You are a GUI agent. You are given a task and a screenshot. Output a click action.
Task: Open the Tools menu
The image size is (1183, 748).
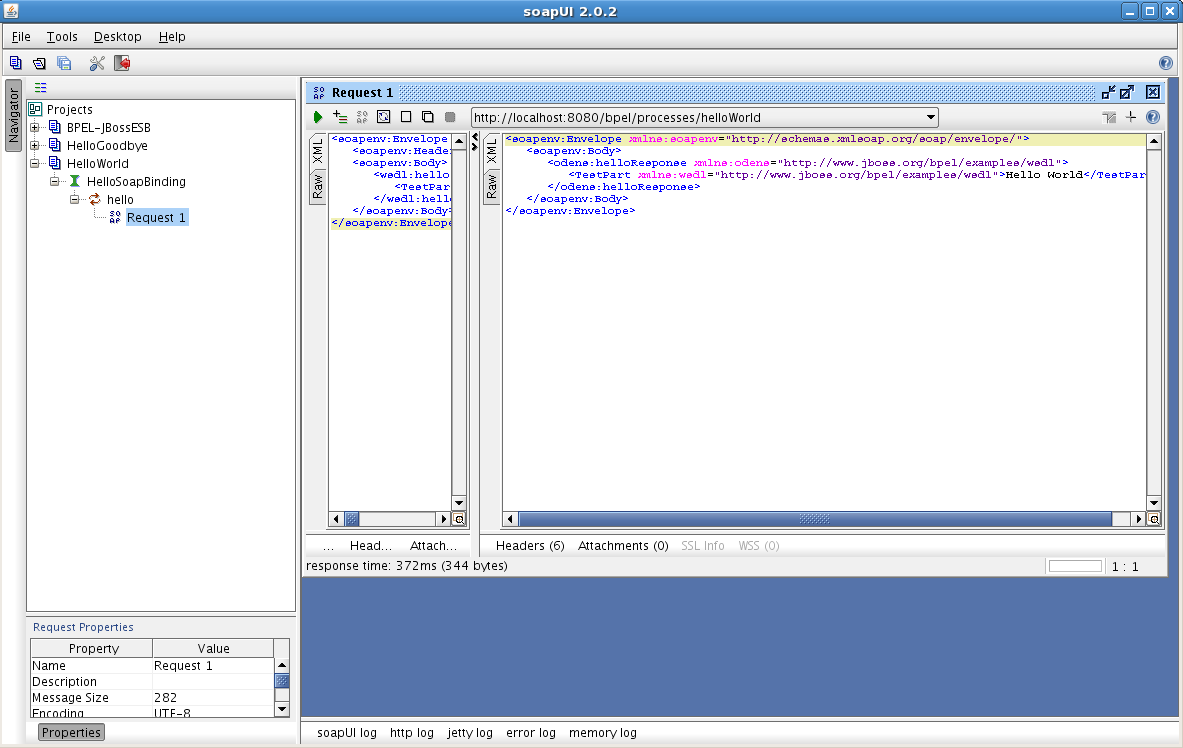pos(62,37)
